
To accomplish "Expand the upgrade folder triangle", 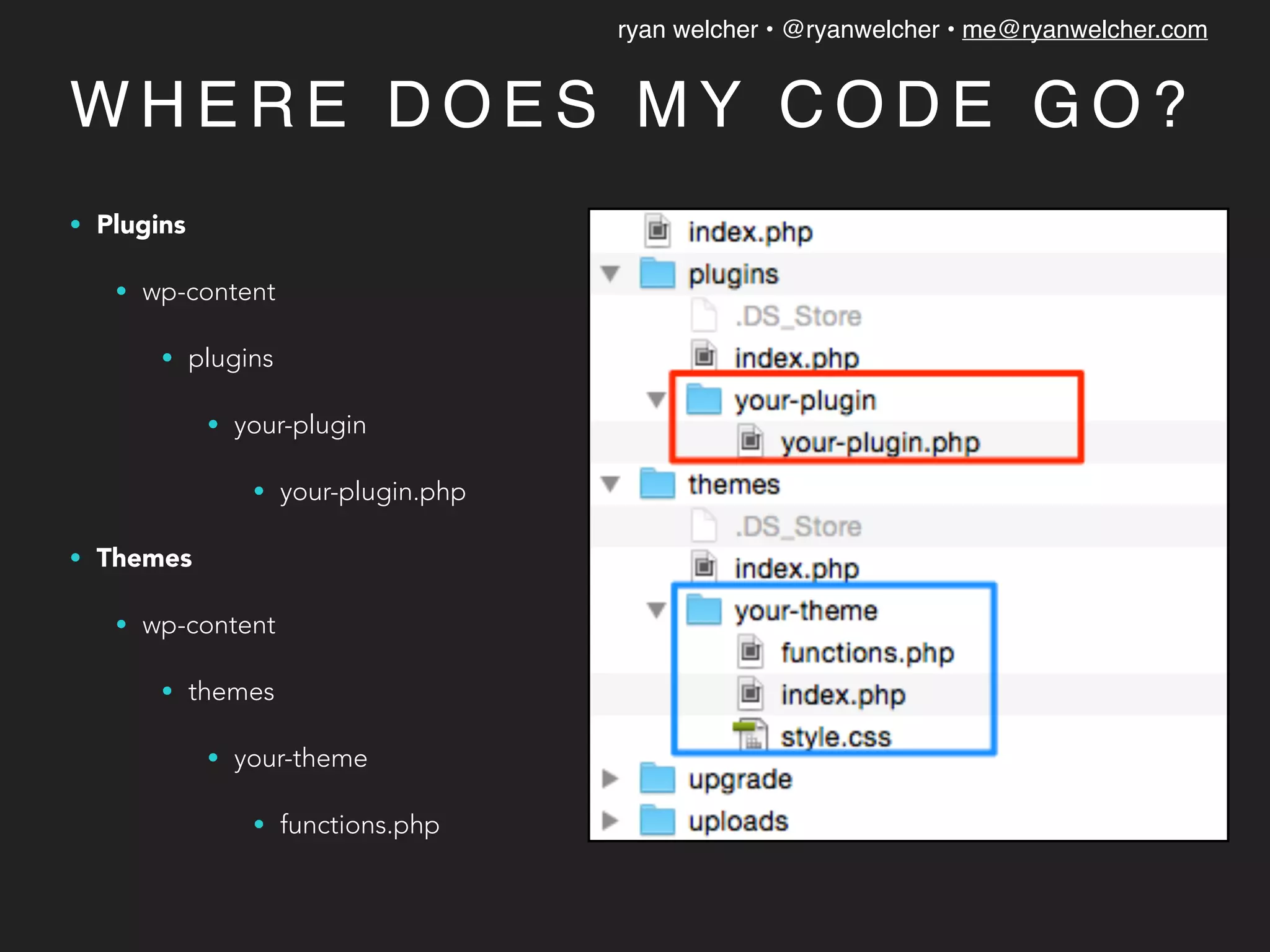I will click(x=611, y=778).
